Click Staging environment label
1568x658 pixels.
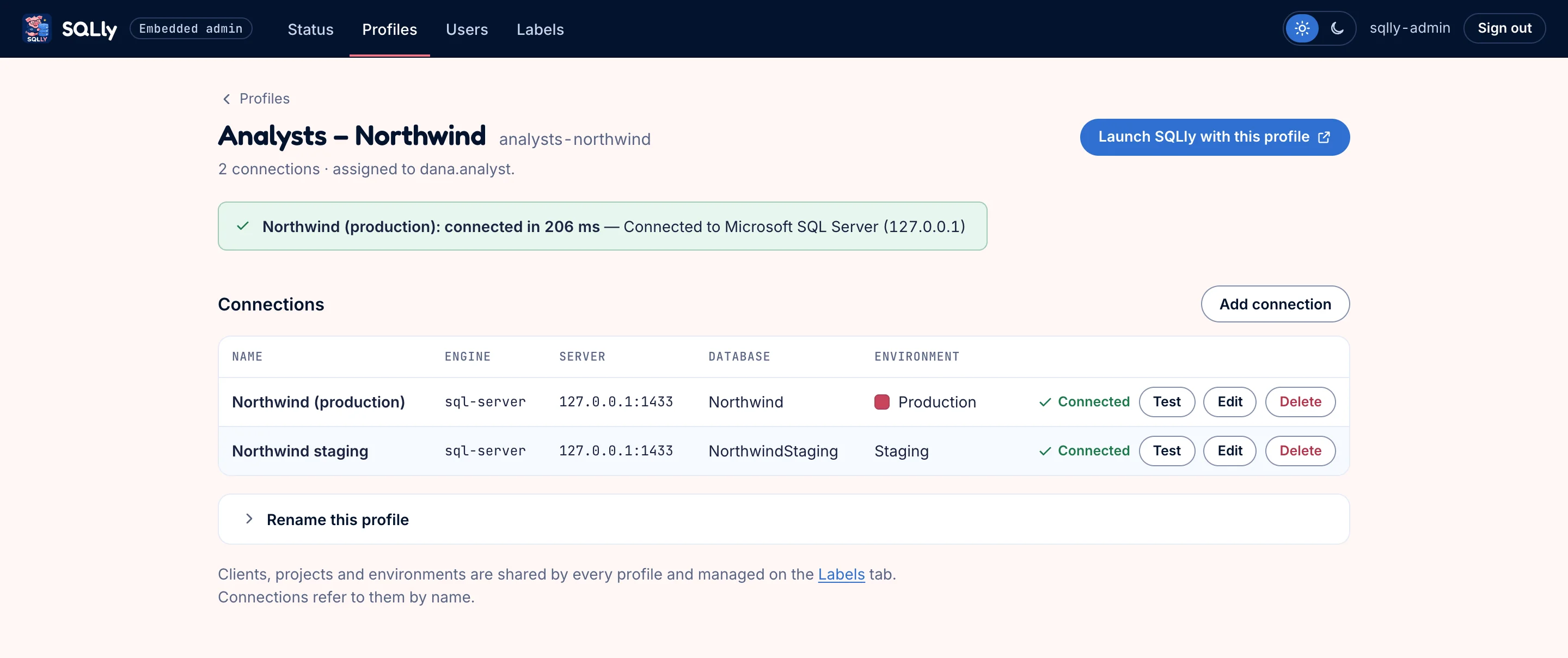tap(902, 452)
